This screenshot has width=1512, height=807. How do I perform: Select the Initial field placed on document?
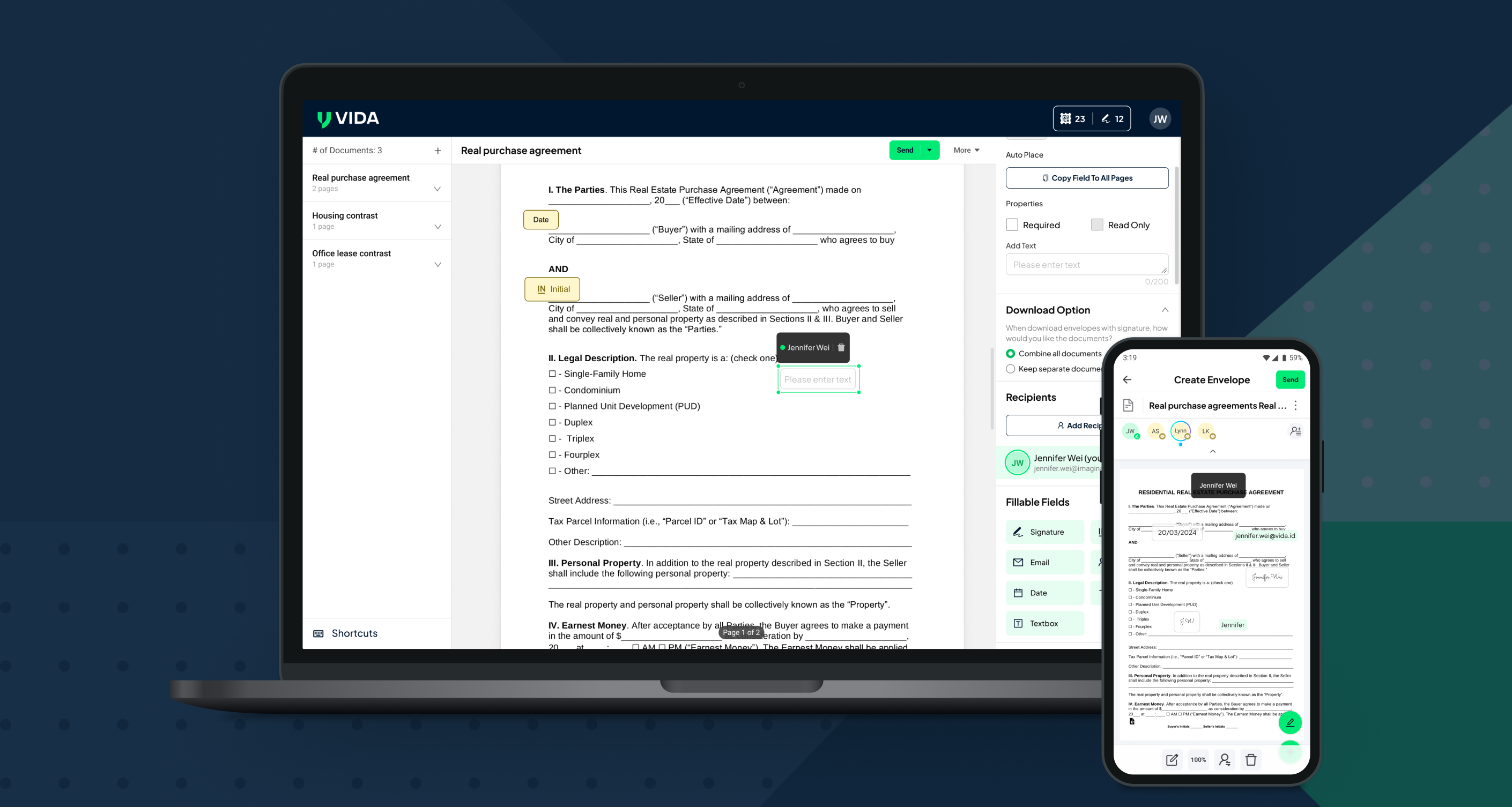552,289
